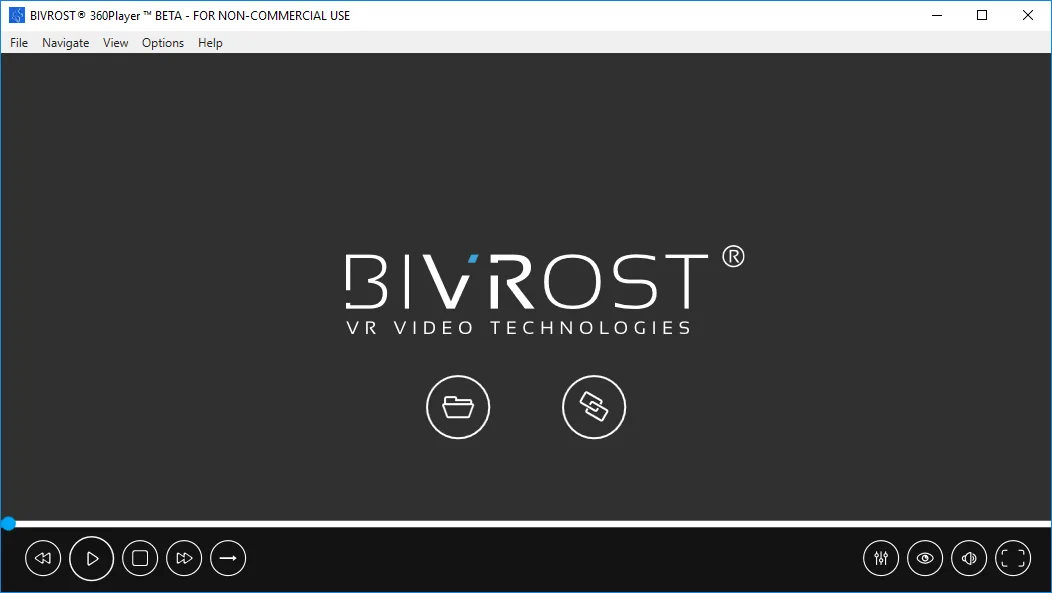
Task: Open the View menu
Action: (115, 43)
